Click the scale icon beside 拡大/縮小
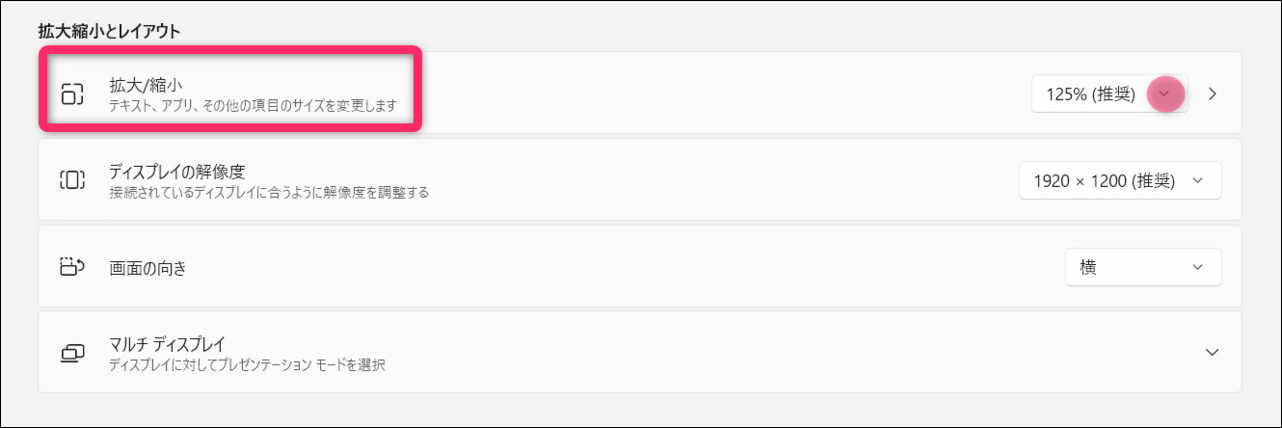The width and height of the screenshot is (1282, 428). click(72, 95)
